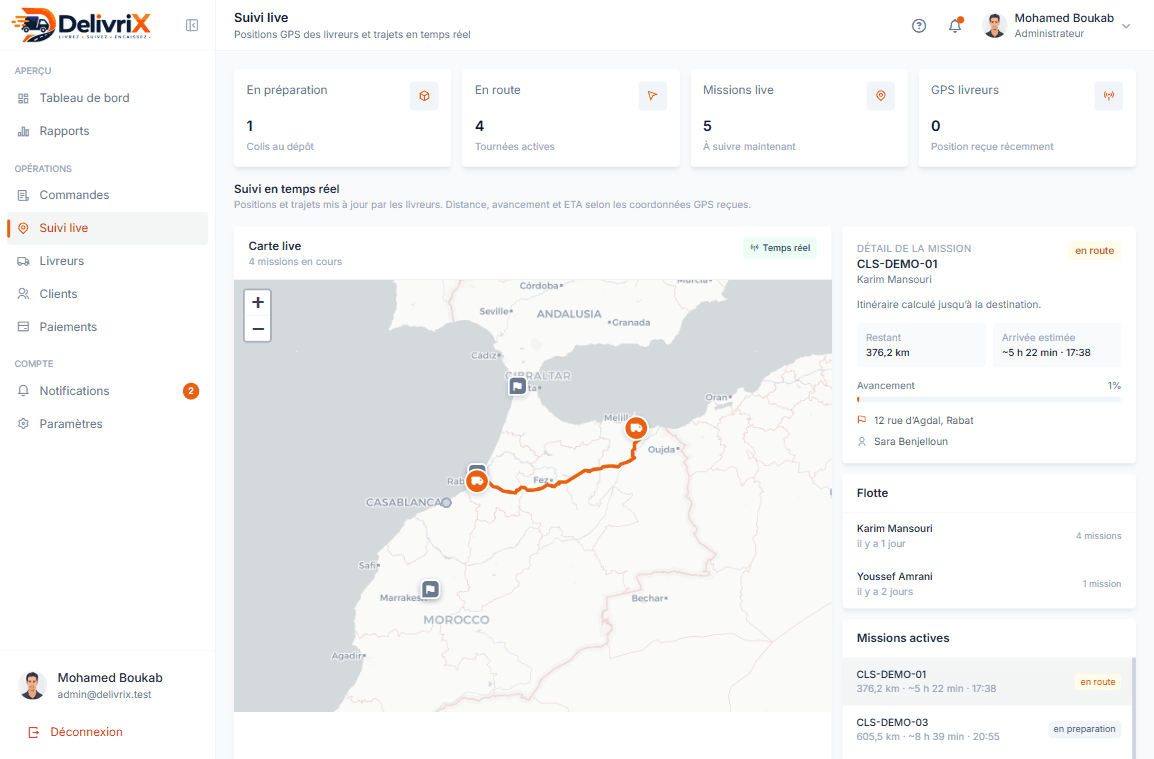Click the GPS livreurs count 0
Screen dimensions: 1154x759
click(935, 126)
